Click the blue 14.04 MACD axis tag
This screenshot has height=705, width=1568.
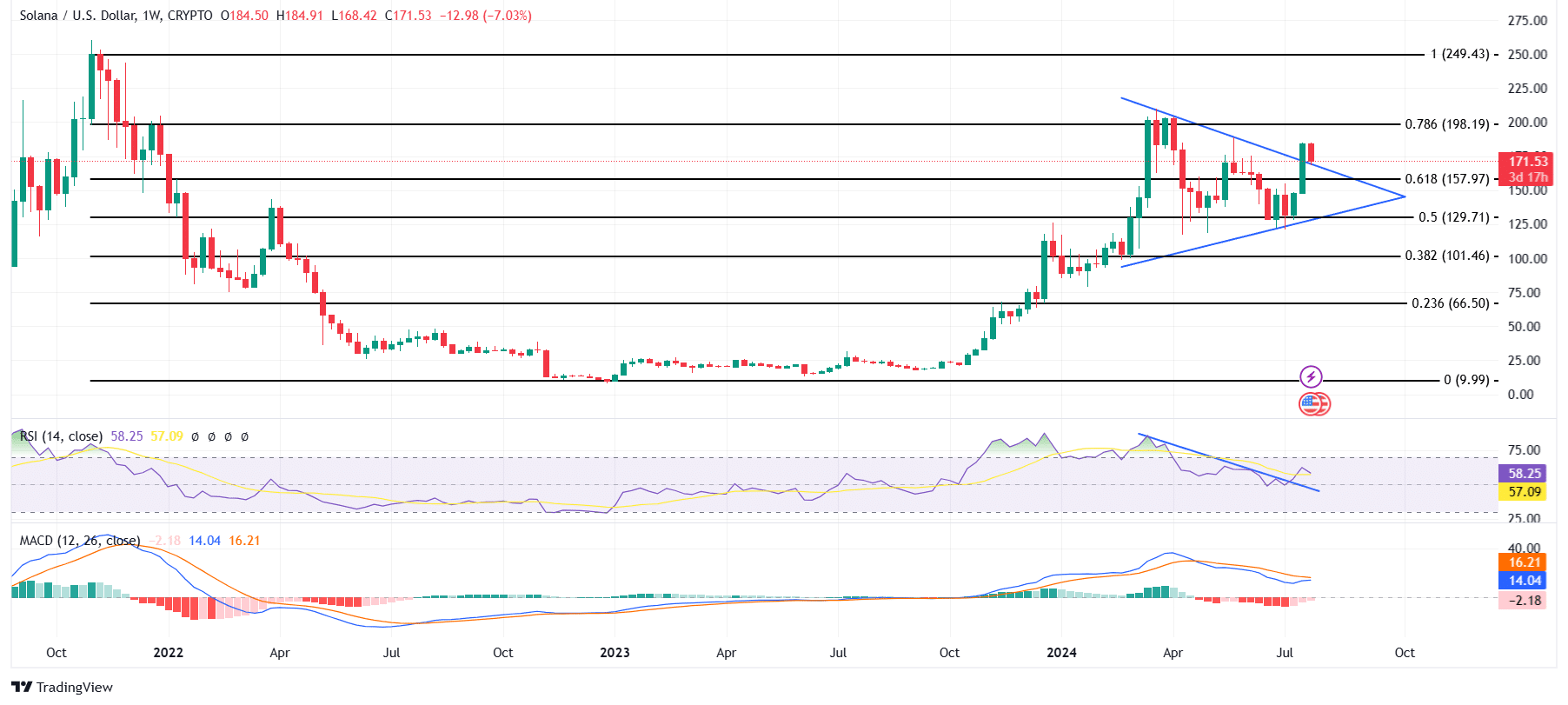point(1522,581)
